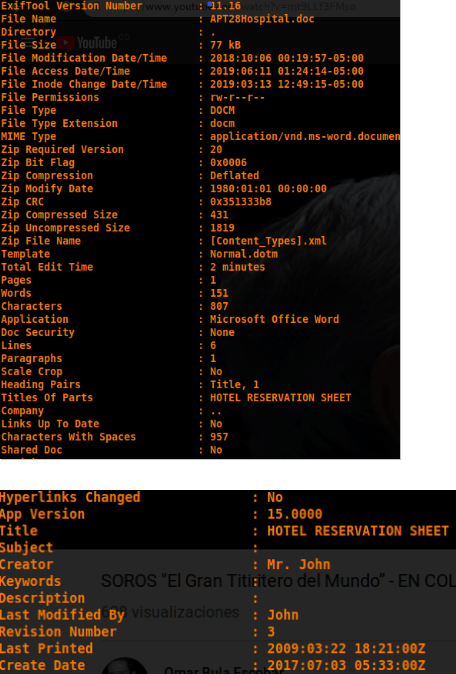Select the Zip File Name [Content_Types].xml

(268, 241)
